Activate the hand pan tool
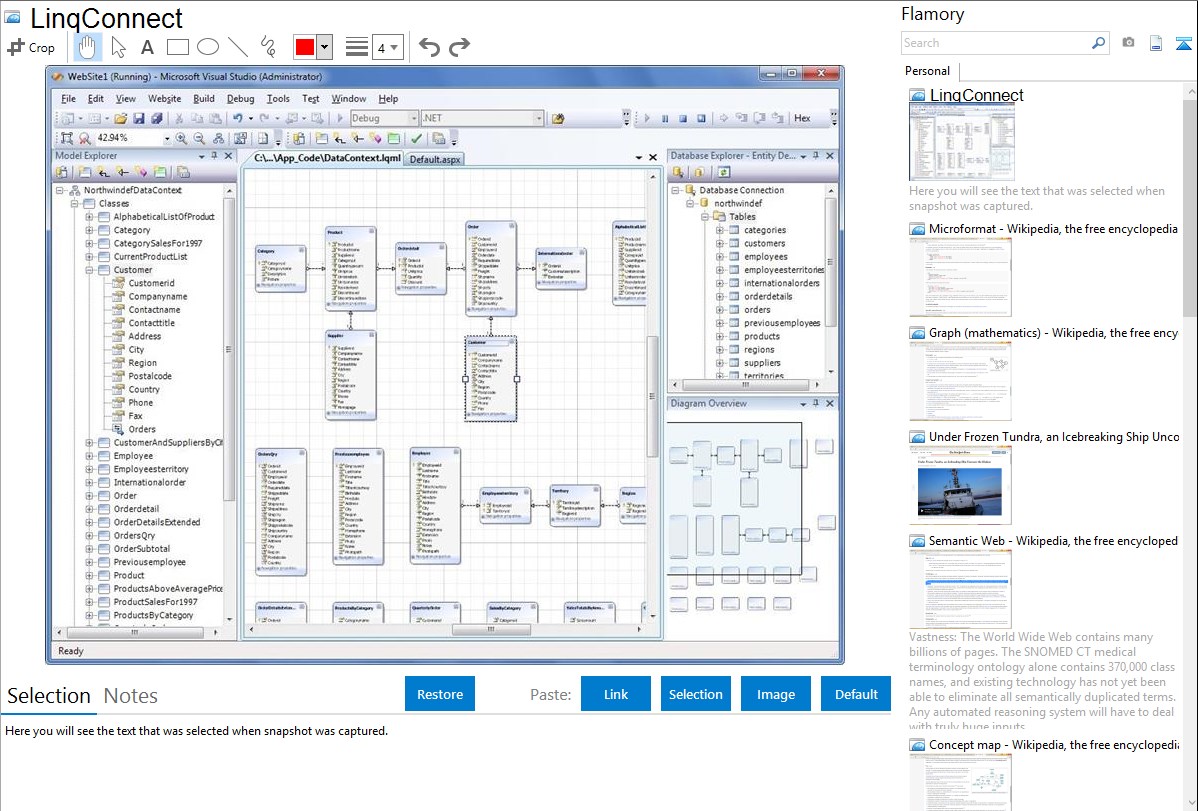Image resolution: width=1198 pixels, height=811 pixels. tap(87, 47)
